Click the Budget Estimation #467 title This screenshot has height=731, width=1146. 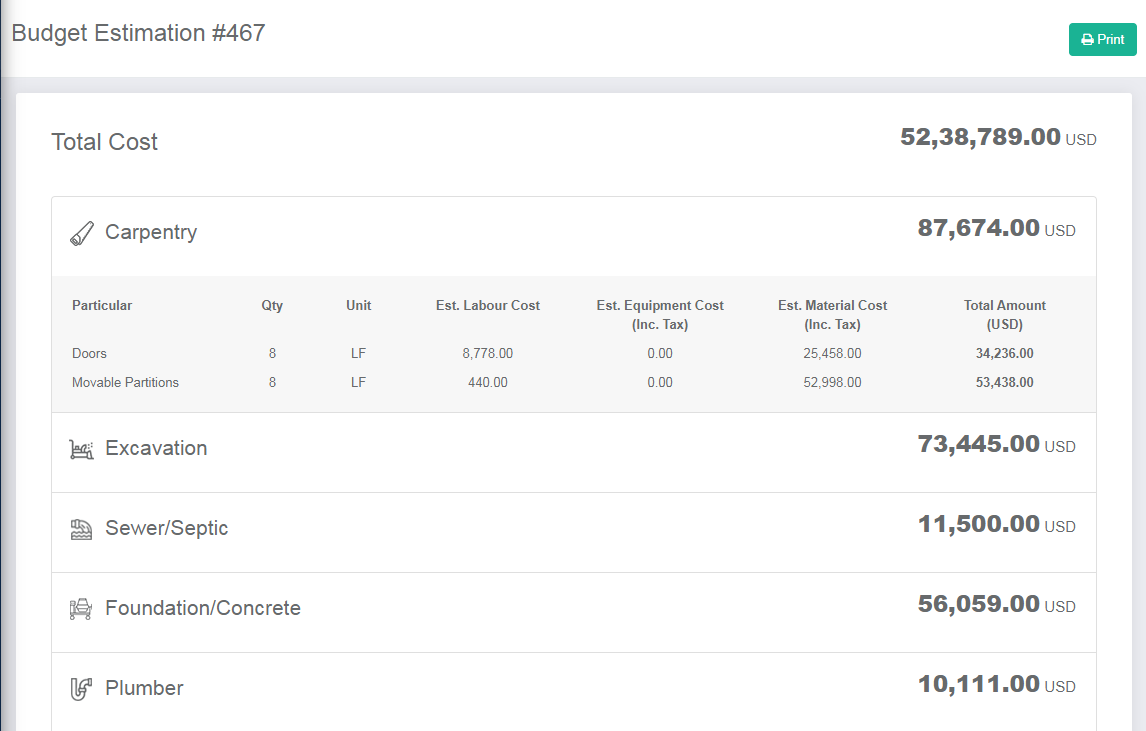[138, 33]
